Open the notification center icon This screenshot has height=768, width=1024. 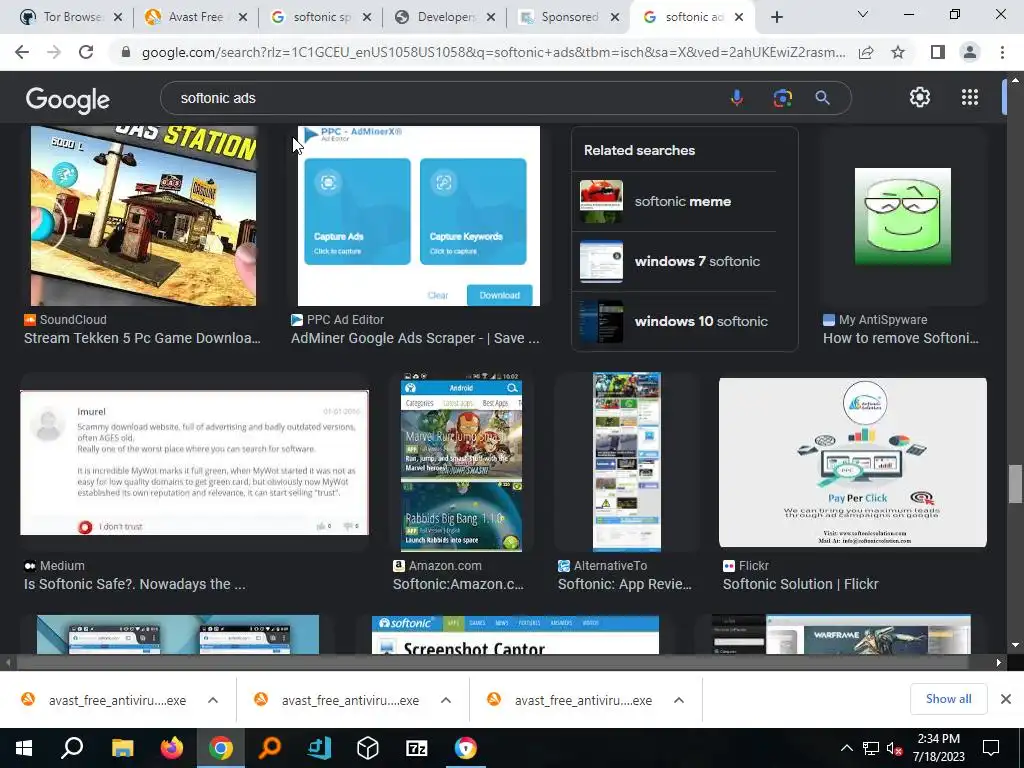pyautogui.click(x=991, y=748)
